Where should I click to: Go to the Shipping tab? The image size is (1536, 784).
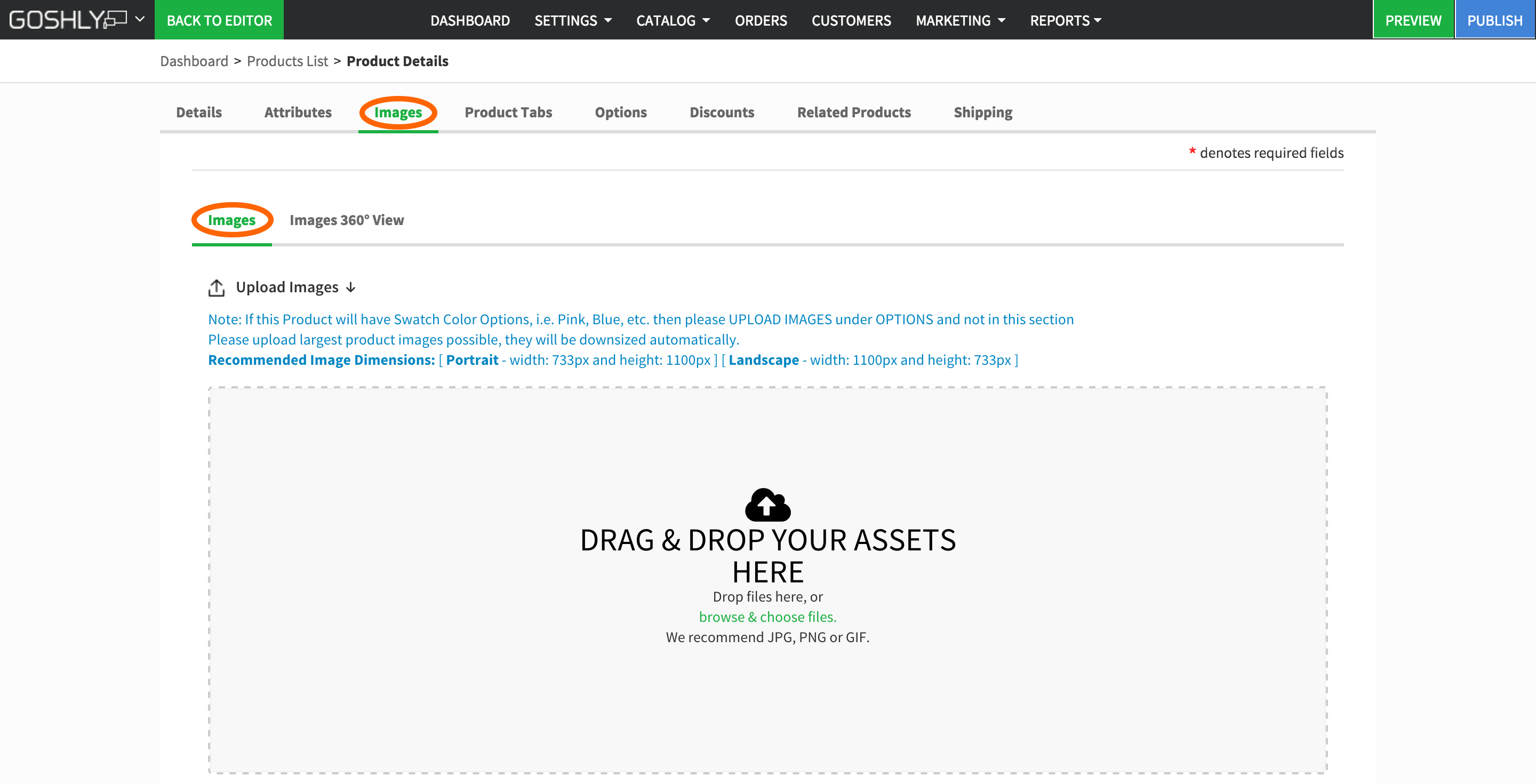pos(982,112)
